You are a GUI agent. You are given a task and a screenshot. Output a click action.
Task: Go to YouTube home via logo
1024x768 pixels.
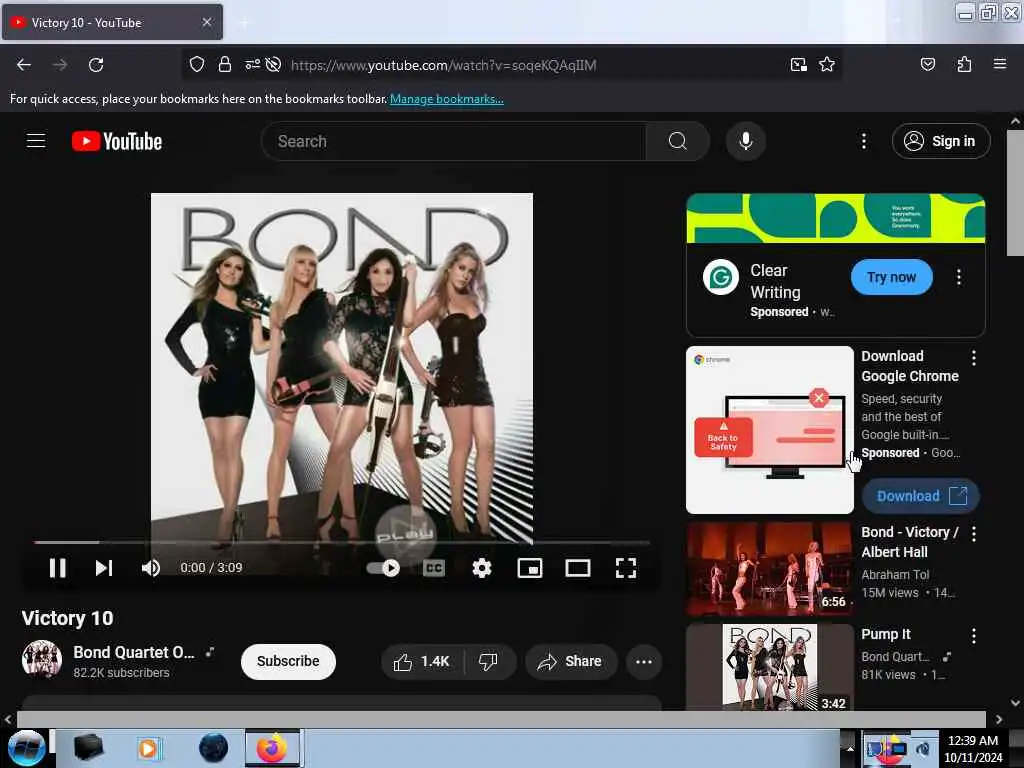click(117, 141)
